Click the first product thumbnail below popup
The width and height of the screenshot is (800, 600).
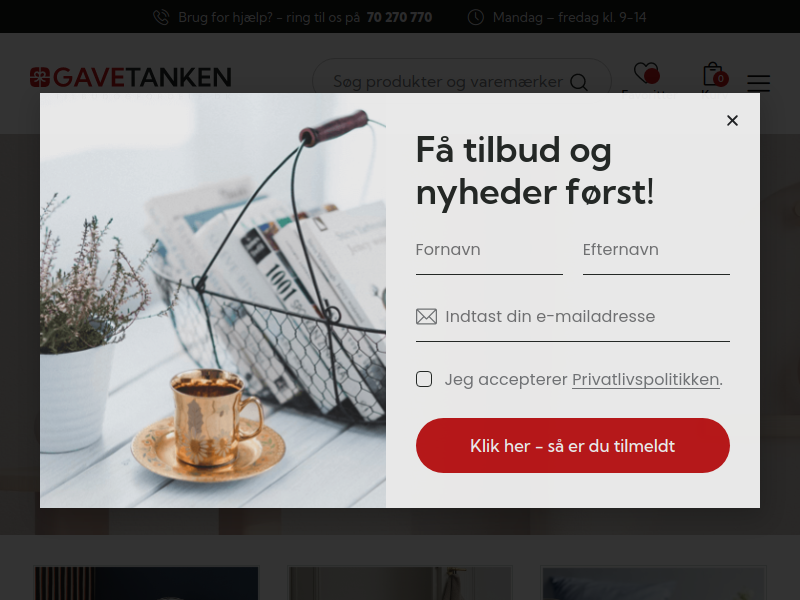click(x=146, y=583)
